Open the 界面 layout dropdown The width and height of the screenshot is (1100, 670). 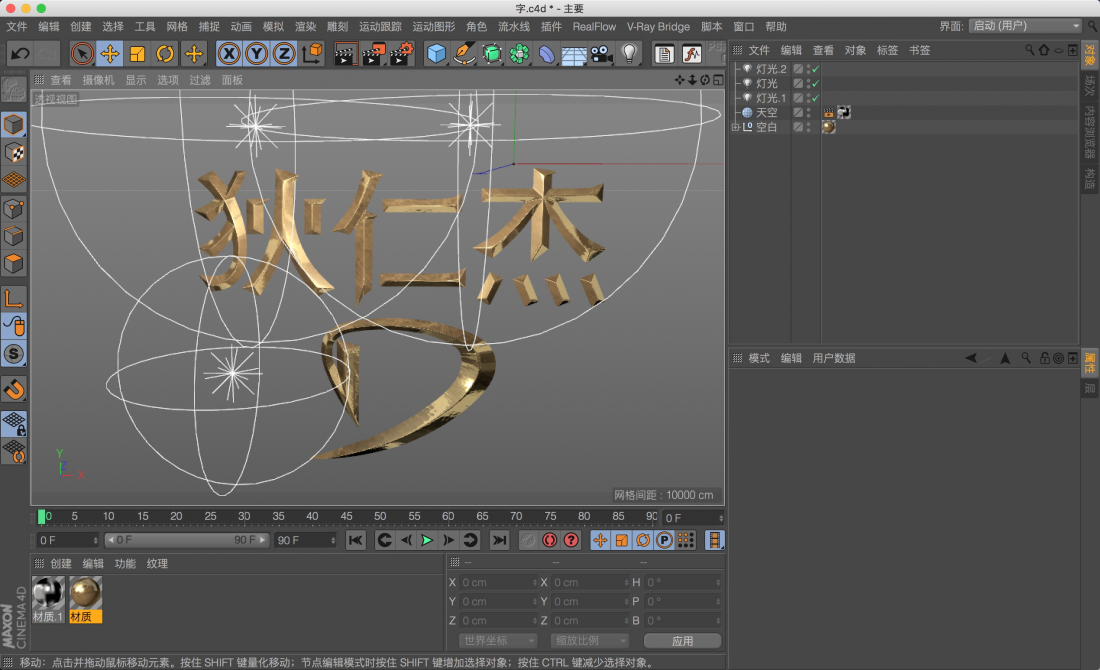[x=1025, y=26]
